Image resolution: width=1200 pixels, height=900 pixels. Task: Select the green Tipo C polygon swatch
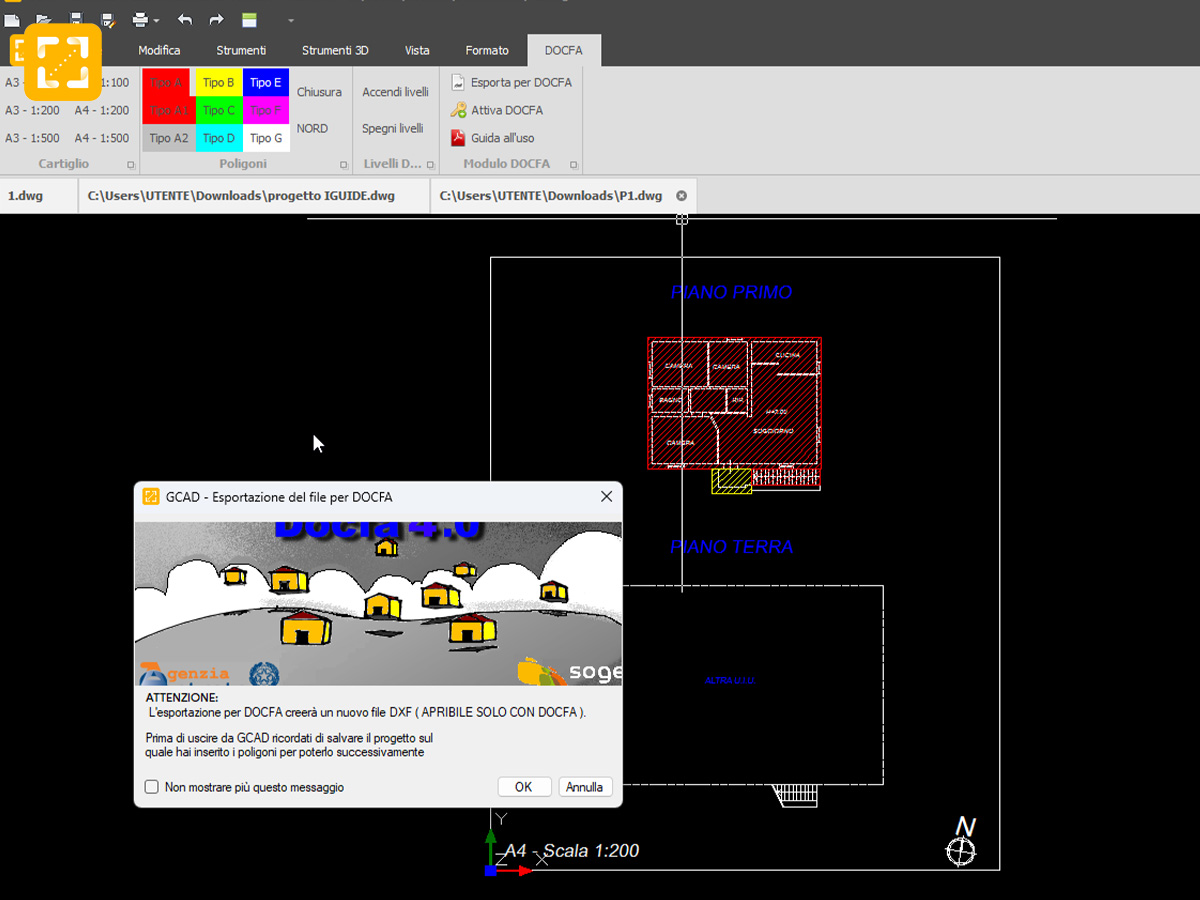219,110
